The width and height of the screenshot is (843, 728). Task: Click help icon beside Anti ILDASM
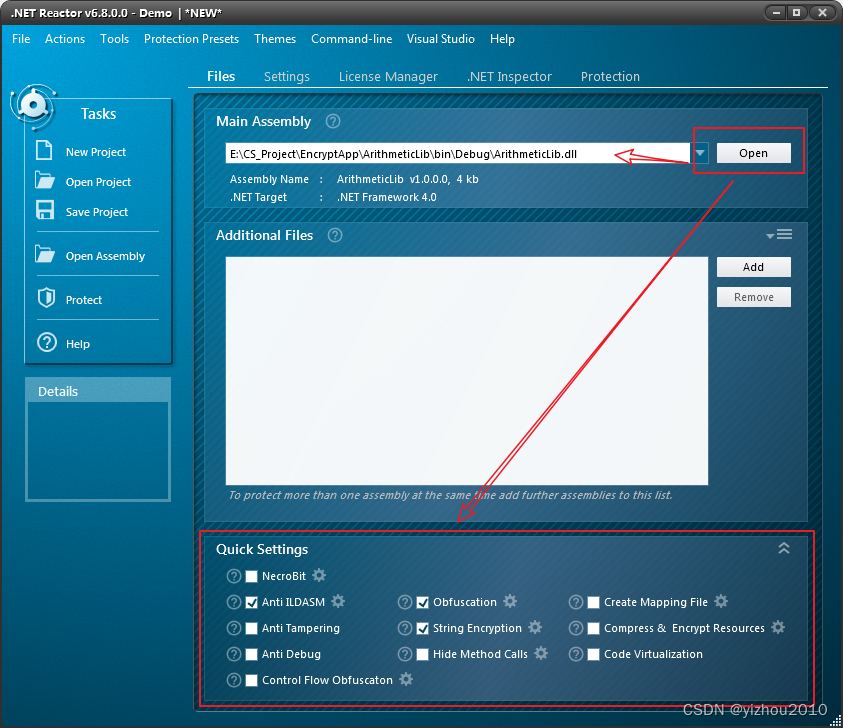click(234, 602)
